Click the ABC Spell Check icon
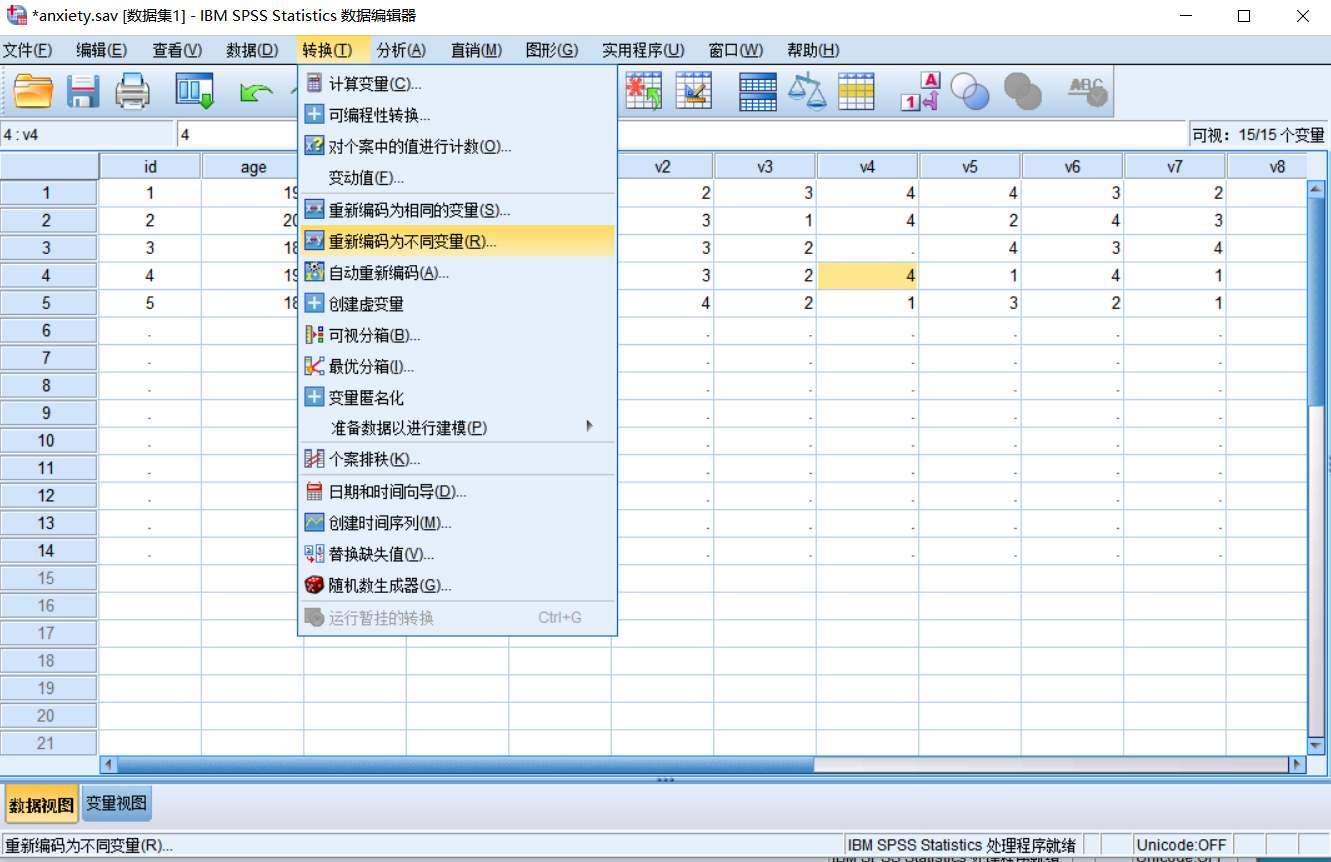 (1087, 91)
